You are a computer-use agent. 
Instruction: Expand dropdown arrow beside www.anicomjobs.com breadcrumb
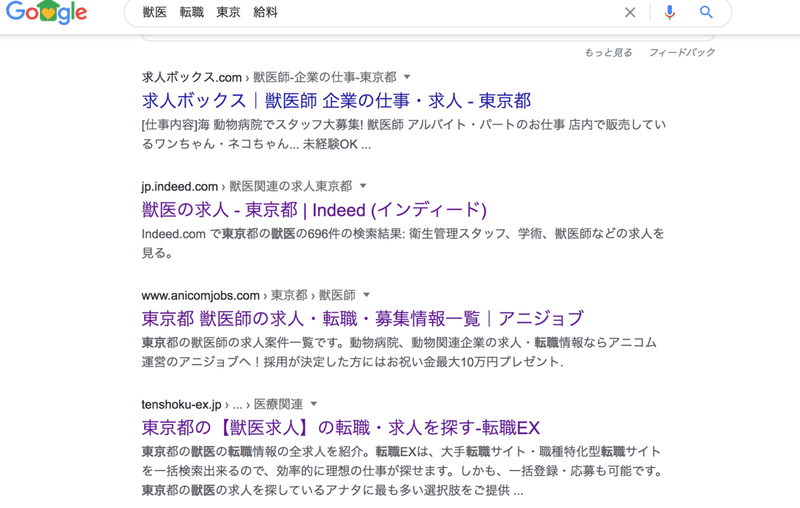(366, 295)
